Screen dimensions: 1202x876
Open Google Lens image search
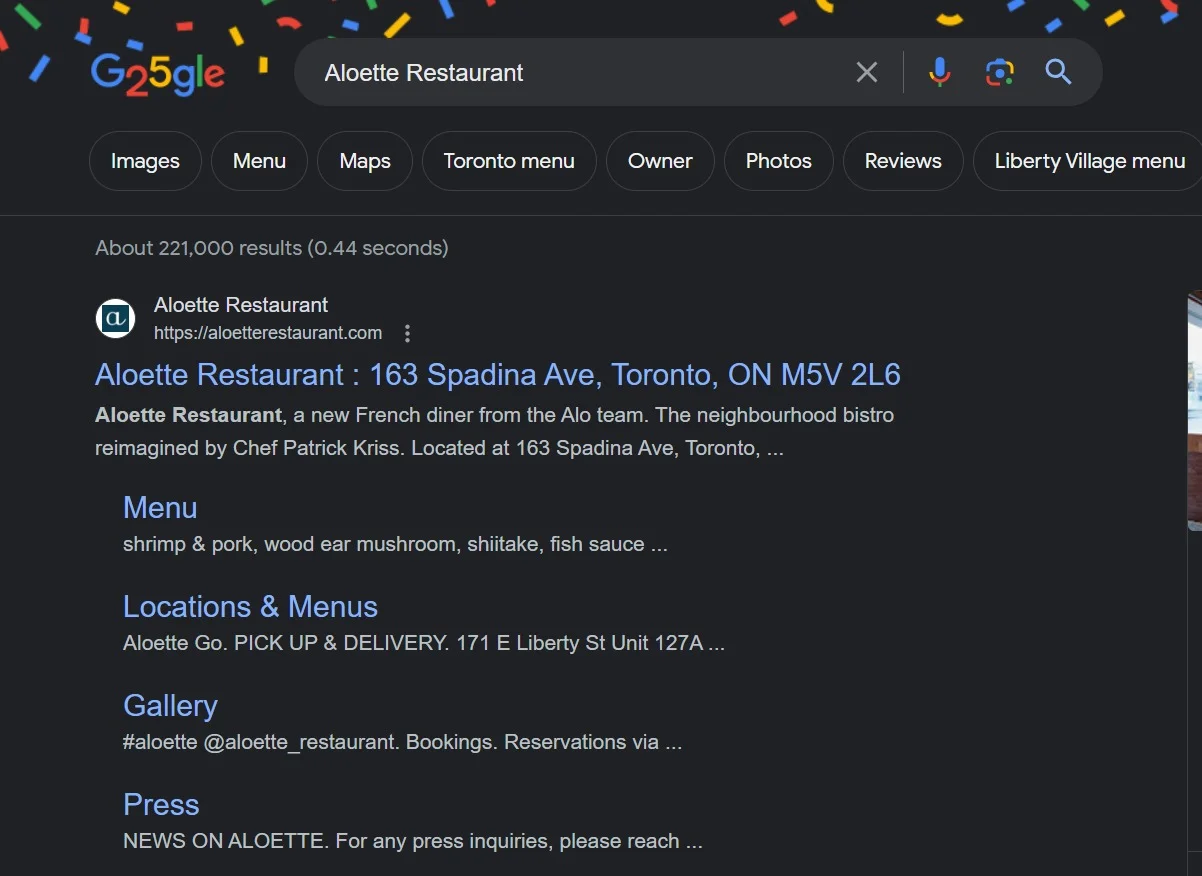click(x=999, y=71)
